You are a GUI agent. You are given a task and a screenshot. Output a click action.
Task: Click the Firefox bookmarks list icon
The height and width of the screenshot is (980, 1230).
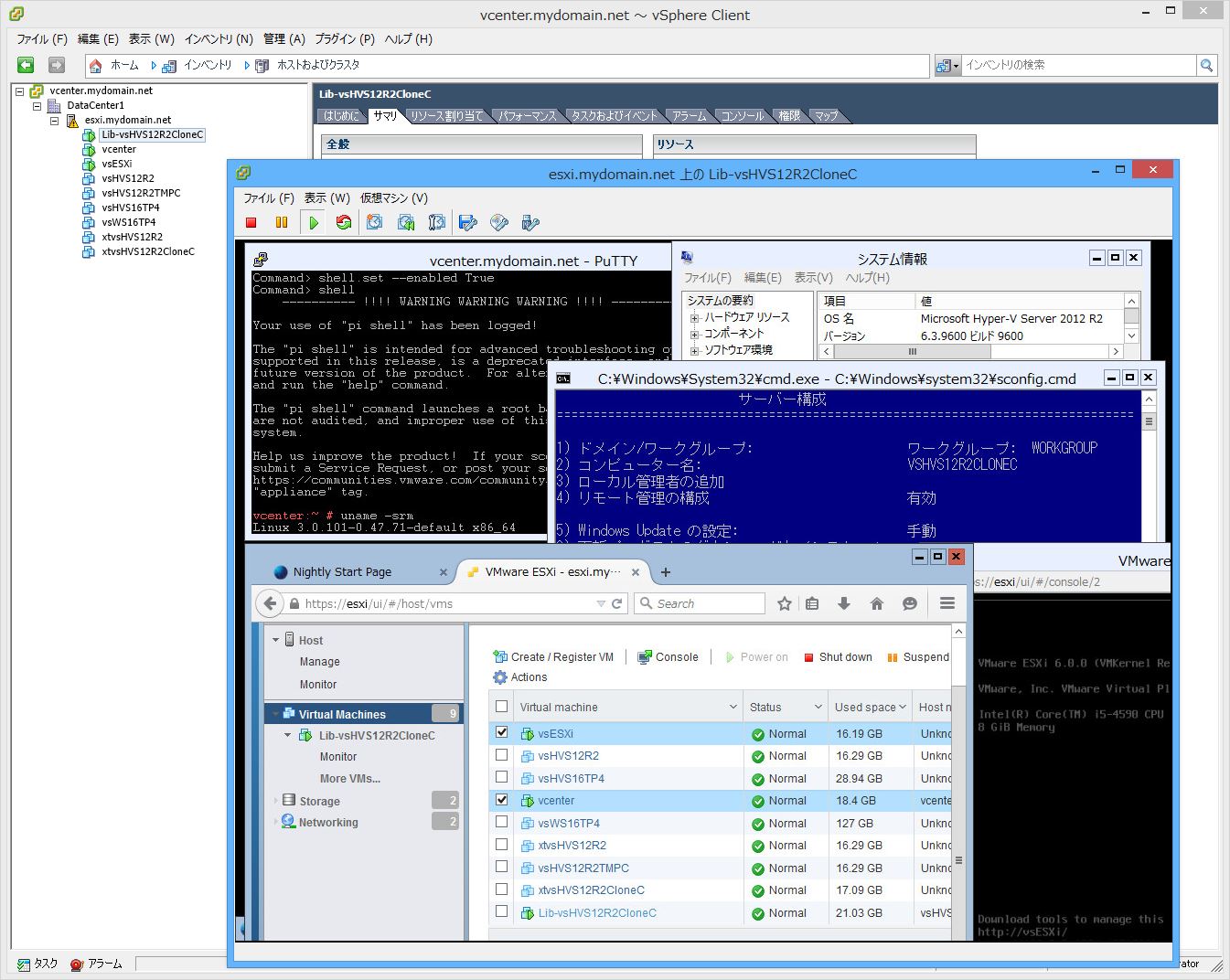(x=812, y=603)
